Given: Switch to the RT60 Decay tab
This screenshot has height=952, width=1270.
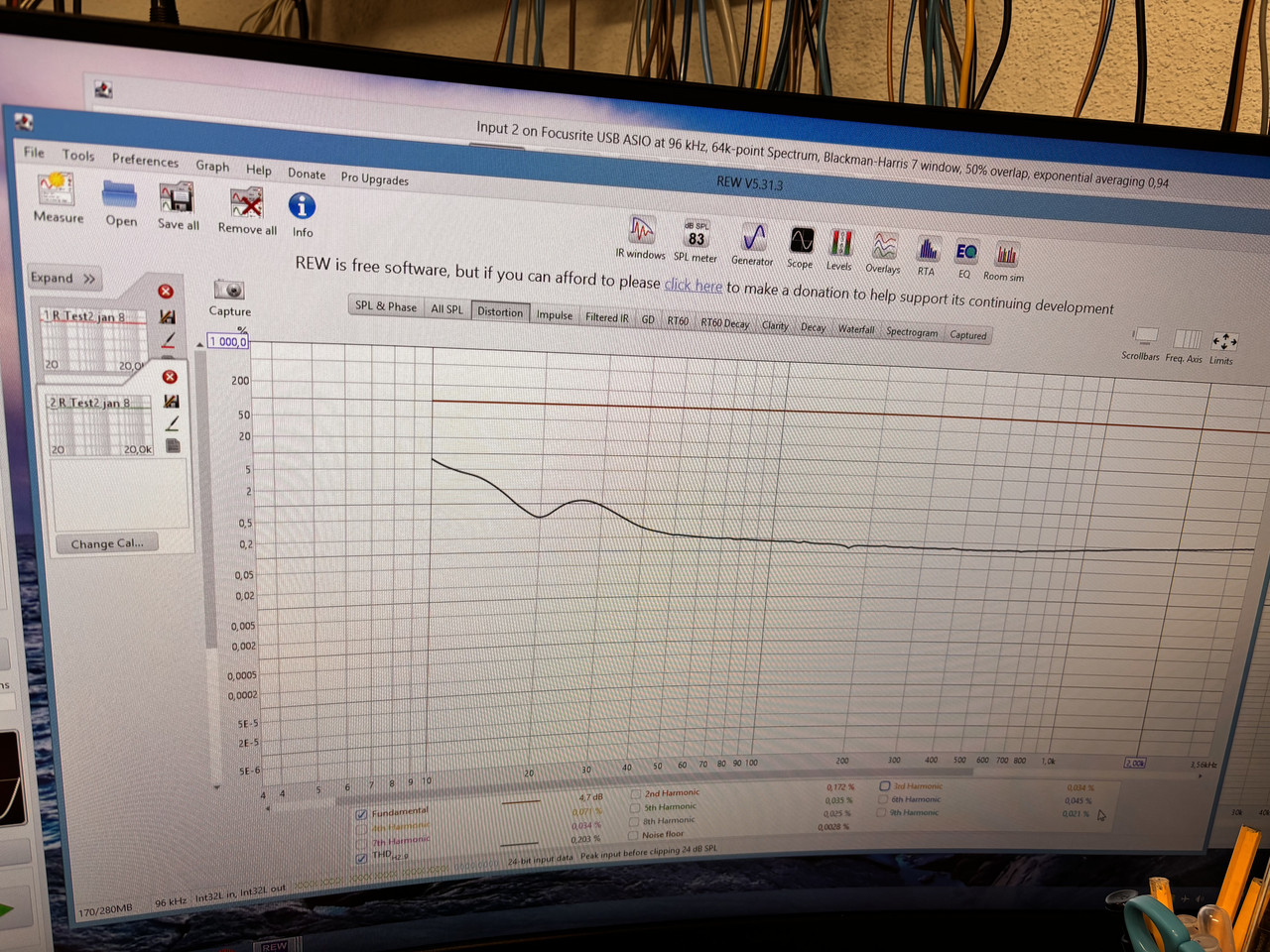Looking at the screenshot, I should pyautogui.click(x=725, y=323).
